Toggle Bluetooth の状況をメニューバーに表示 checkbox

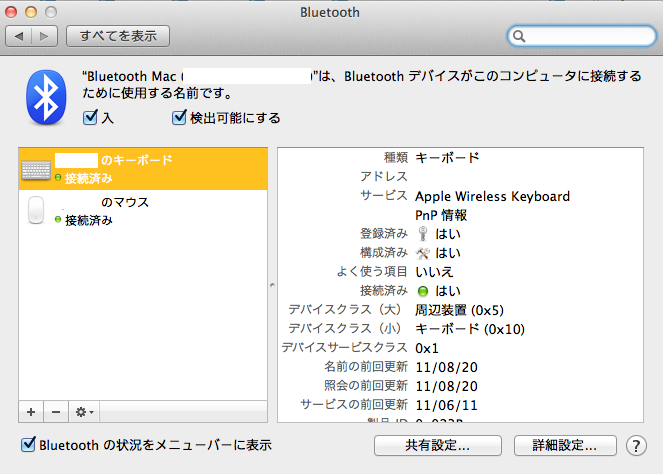tap(28, 444)
